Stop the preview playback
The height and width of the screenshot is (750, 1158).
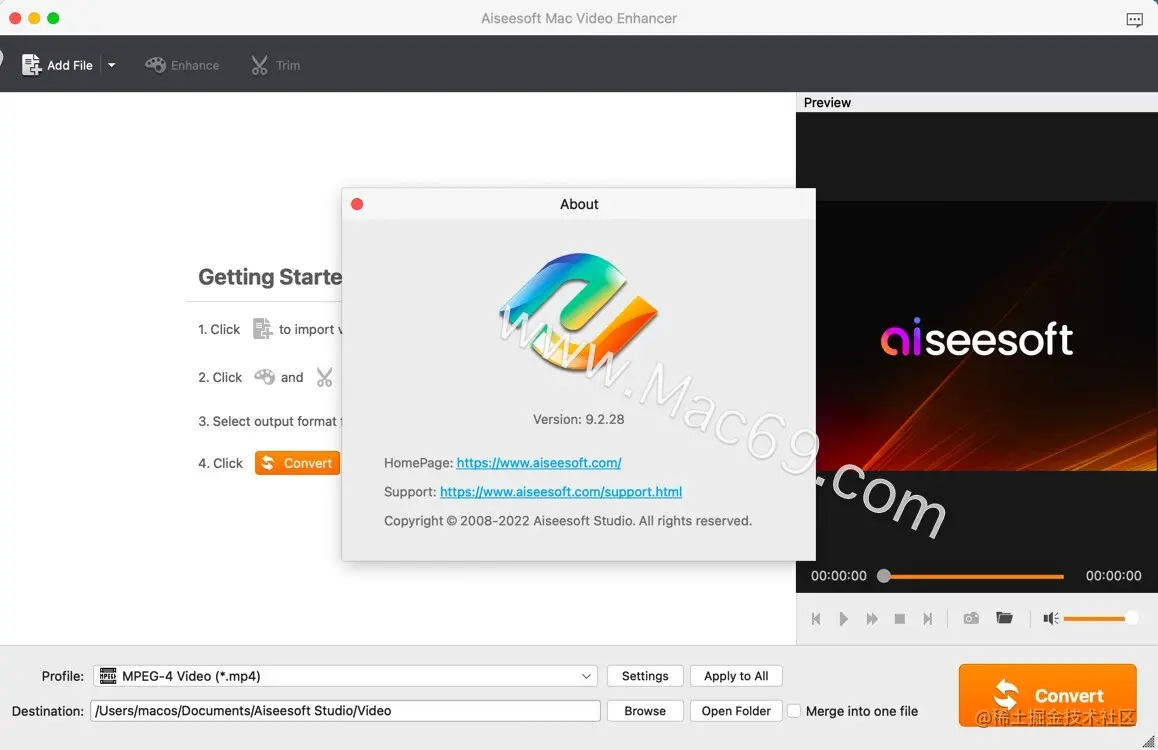(x=900, y=619)
